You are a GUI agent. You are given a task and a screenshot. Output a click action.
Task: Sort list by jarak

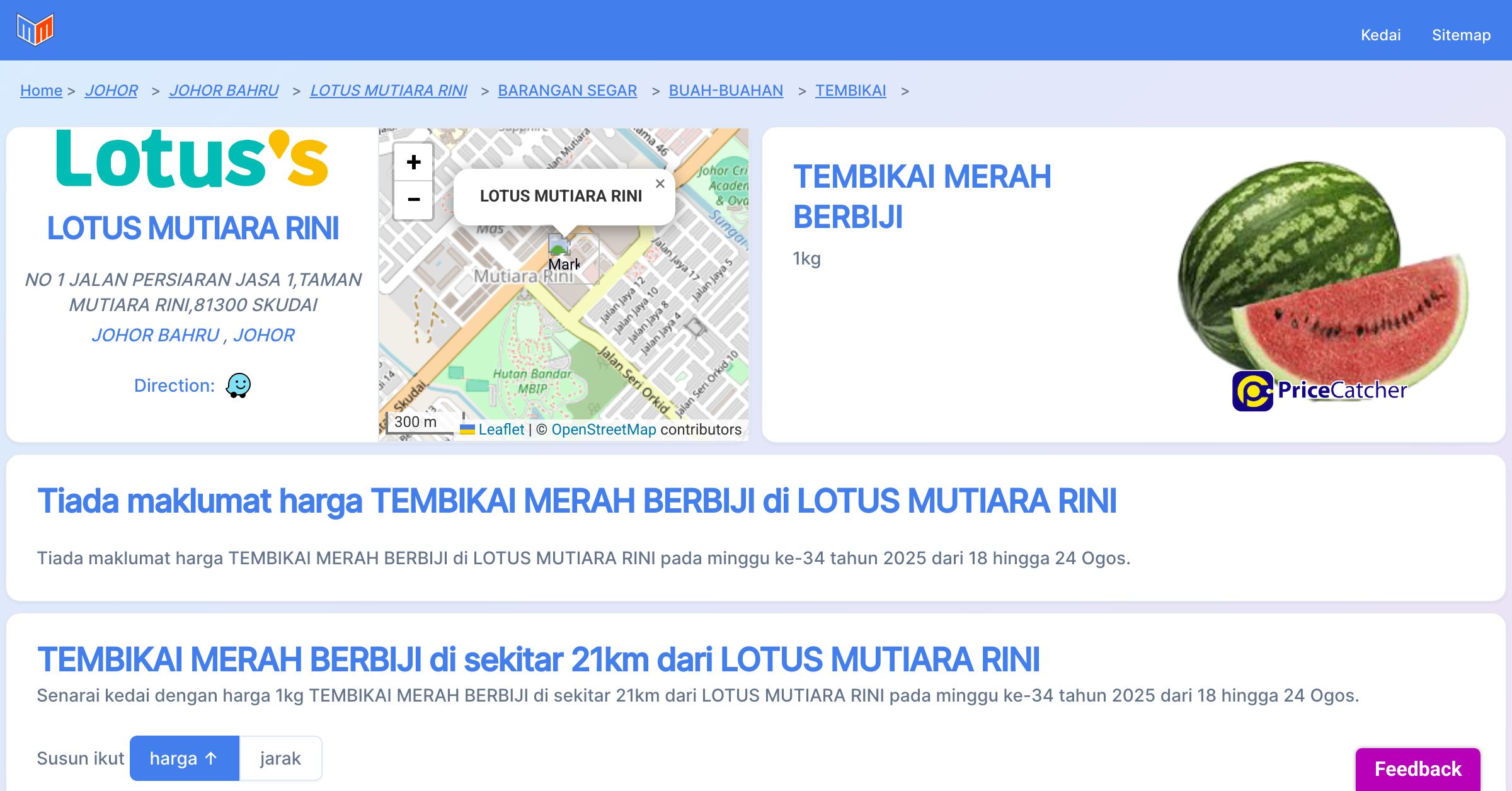click(280, 758)
